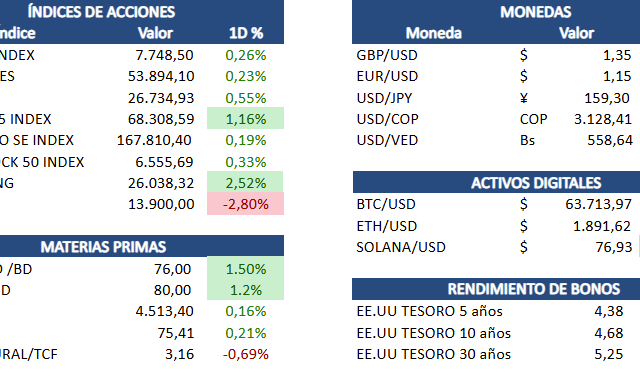Click the green highlighted 1,16% cell
640x376 pixels.
(245, 118)
